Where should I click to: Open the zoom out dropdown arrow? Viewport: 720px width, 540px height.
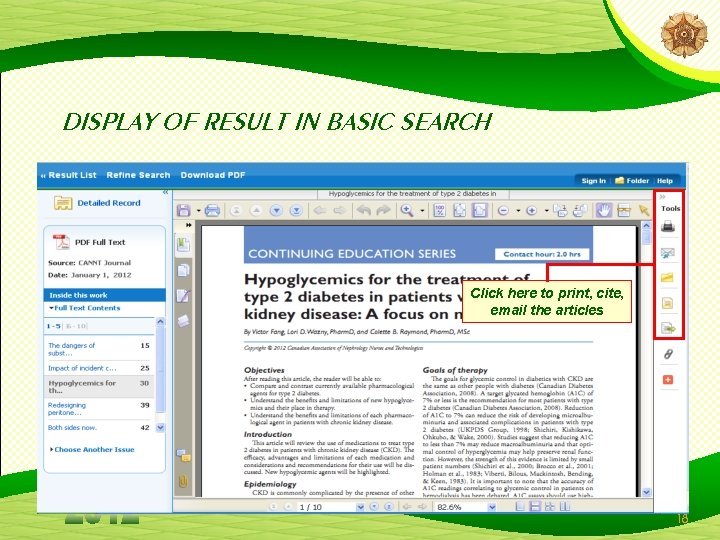pyautogui.click(x=518, y=211)
